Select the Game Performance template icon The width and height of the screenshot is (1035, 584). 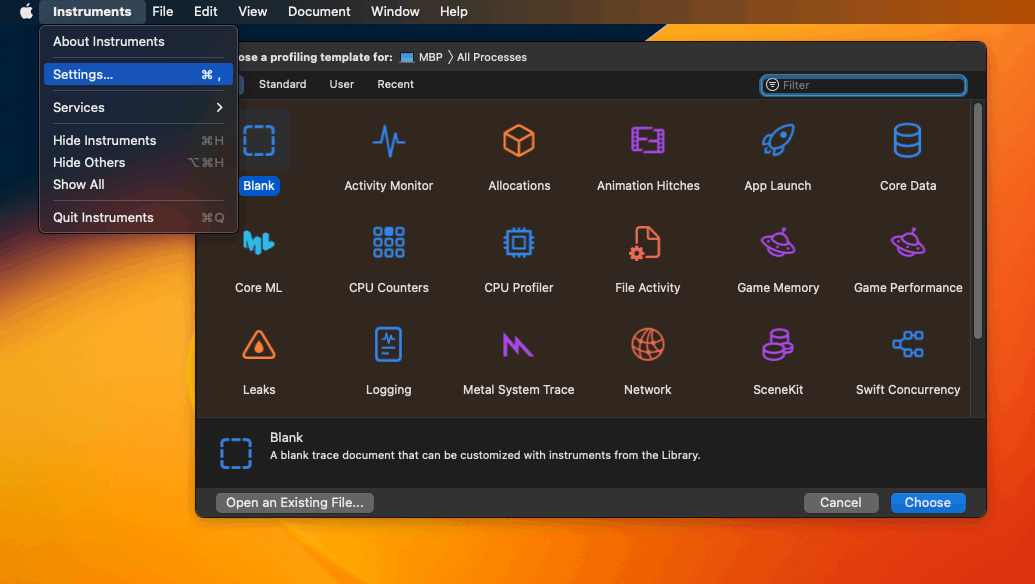point(908,242)
